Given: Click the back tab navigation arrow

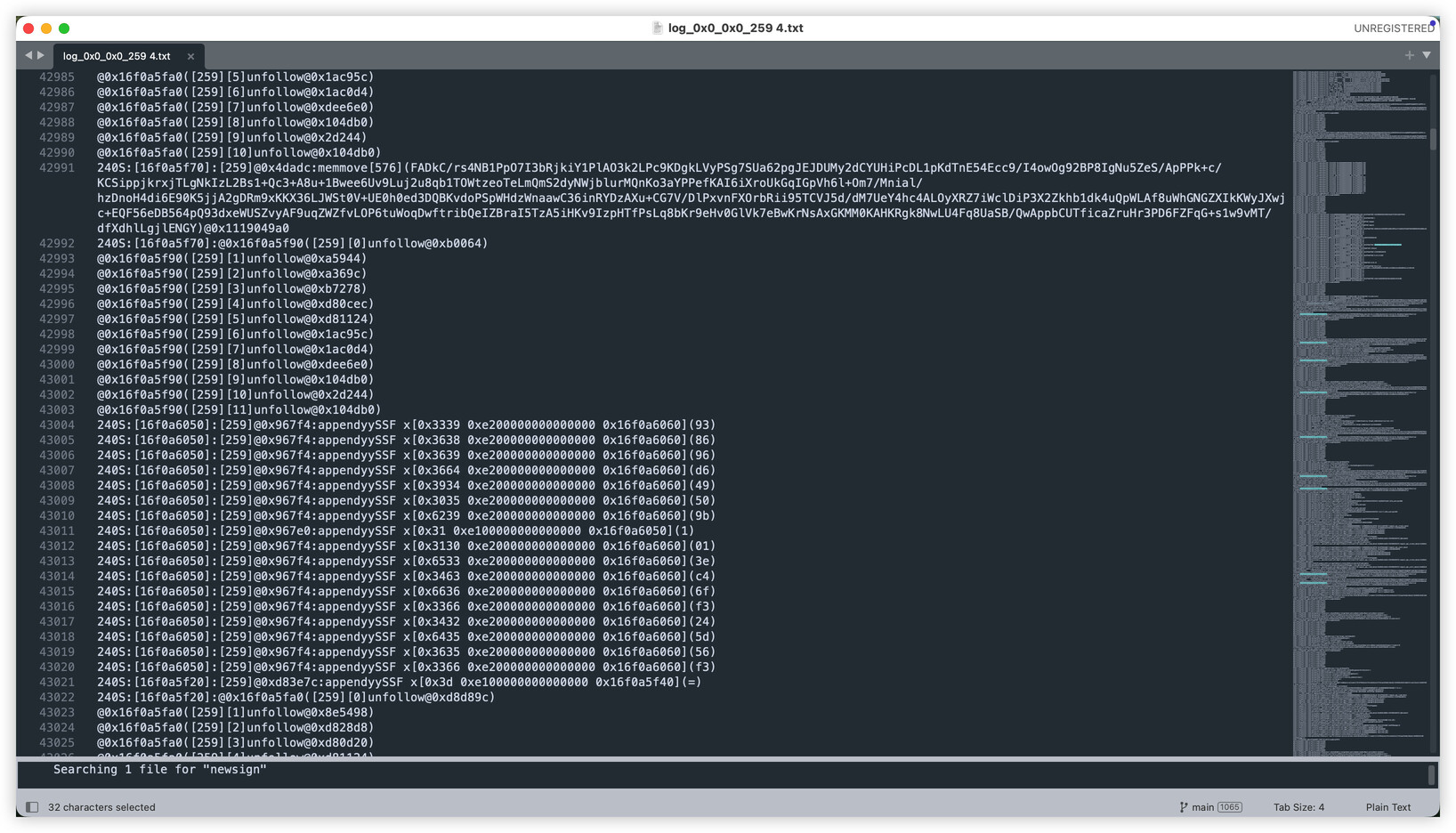Looking at the screenshot, I should point(28,55).
